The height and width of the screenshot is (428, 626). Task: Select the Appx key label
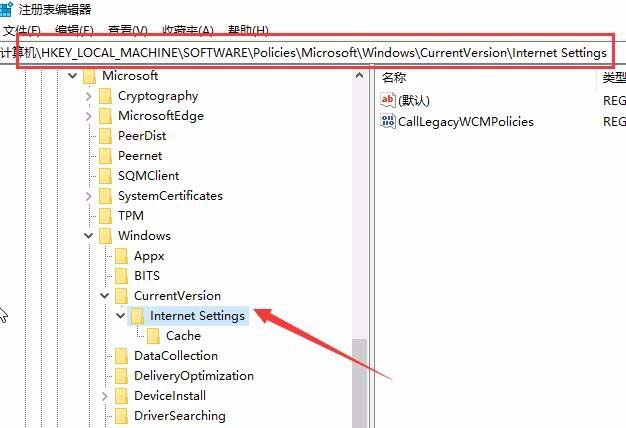pyautogui.click(x=149, y=256)
